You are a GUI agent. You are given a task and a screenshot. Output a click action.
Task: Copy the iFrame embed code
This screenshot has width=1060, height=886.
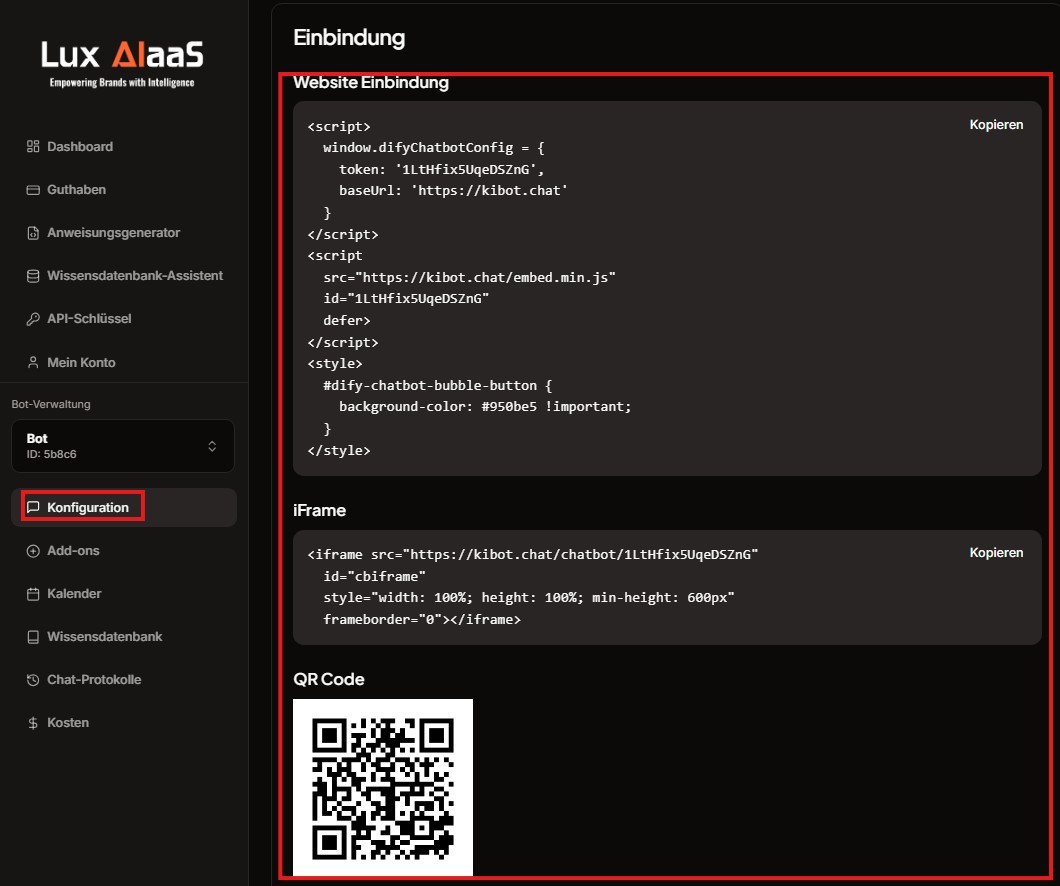tap(996, 553)
